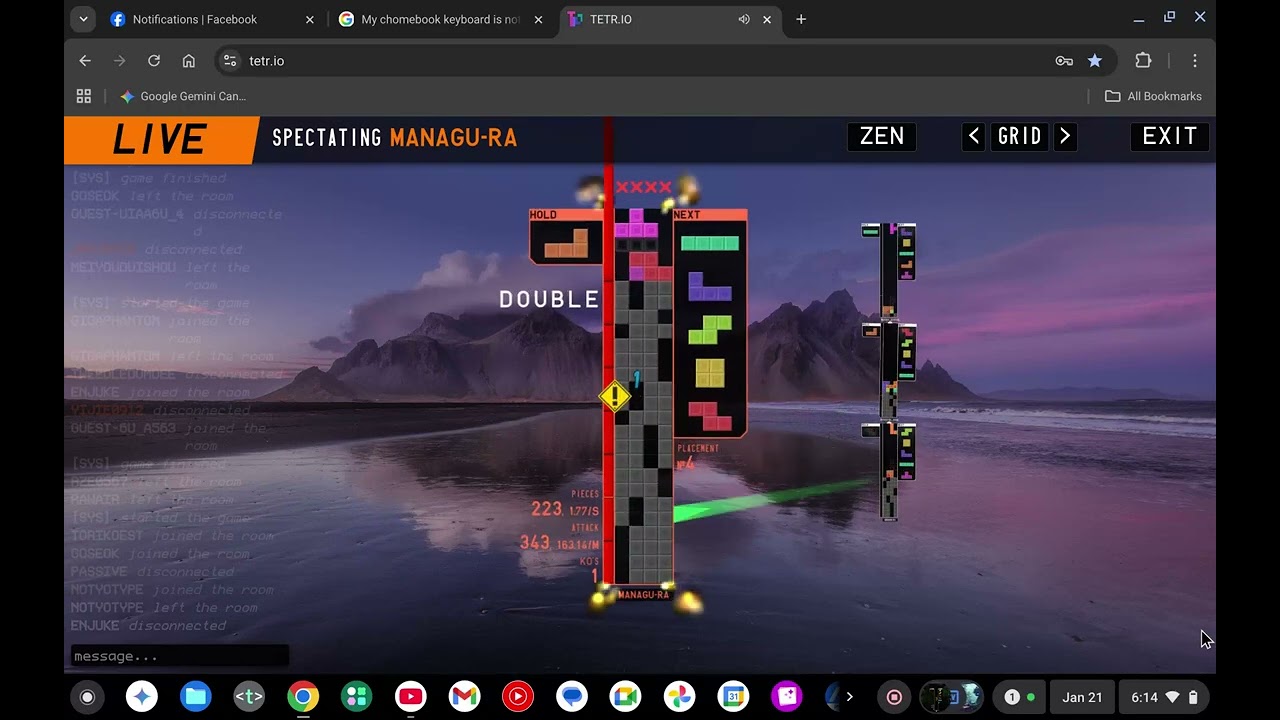The height and width of the screenshot is (720, 1280).
Task: Show more shelf apps with the arrow
Action: pyautogui.click(x=850, y=697)
